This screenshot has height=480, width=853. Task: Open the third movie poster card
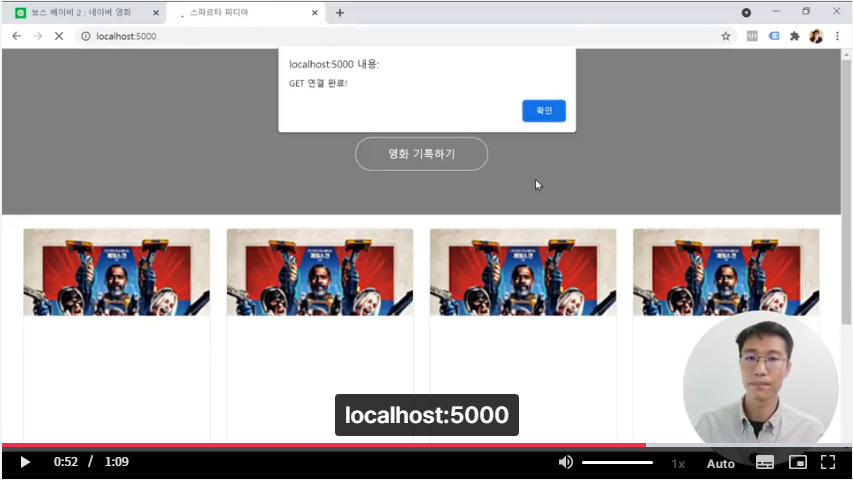(523, 272)
